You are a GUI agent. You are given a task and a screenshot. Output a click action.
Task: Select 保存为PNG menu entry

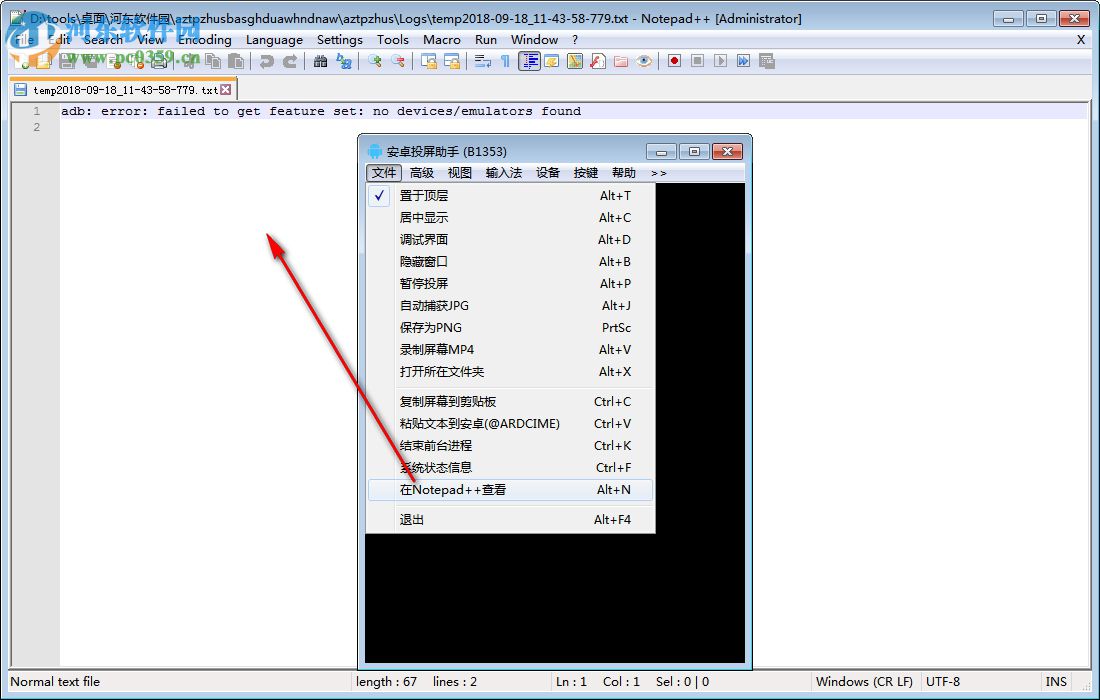click(x=511, y=328)
